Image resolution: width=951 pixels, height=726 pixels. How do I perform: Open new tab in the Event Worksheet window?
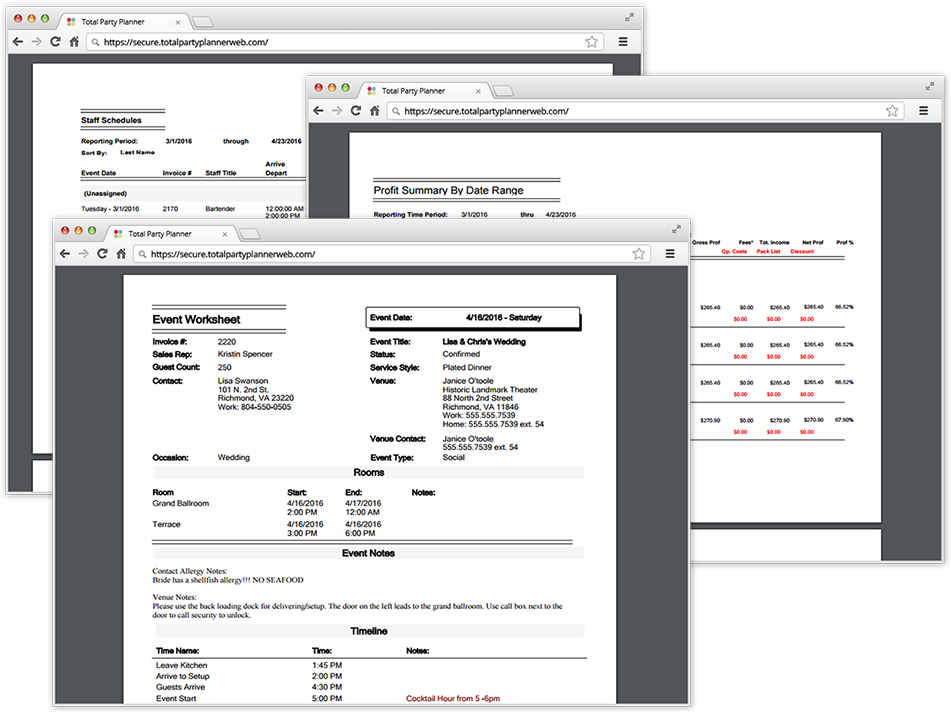tap(250, 234)
